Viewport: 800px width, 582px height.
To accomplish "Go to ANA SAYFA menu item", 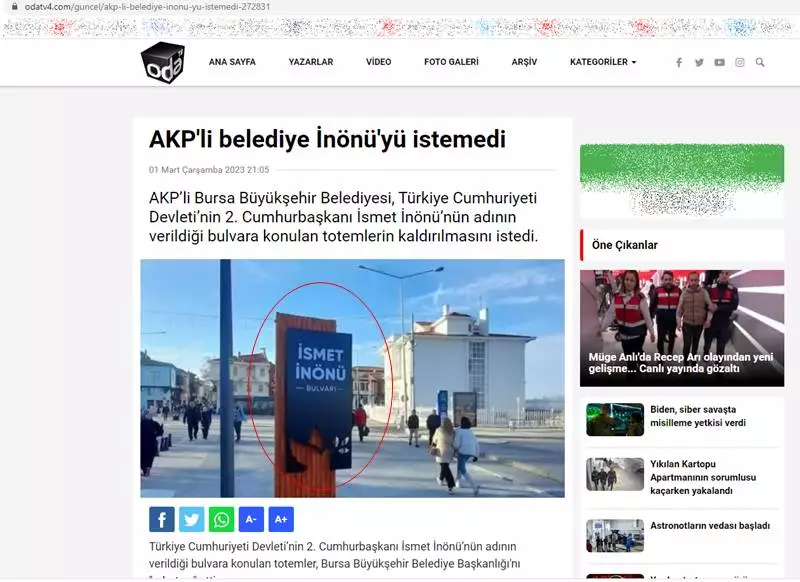I will coord(232,62).
